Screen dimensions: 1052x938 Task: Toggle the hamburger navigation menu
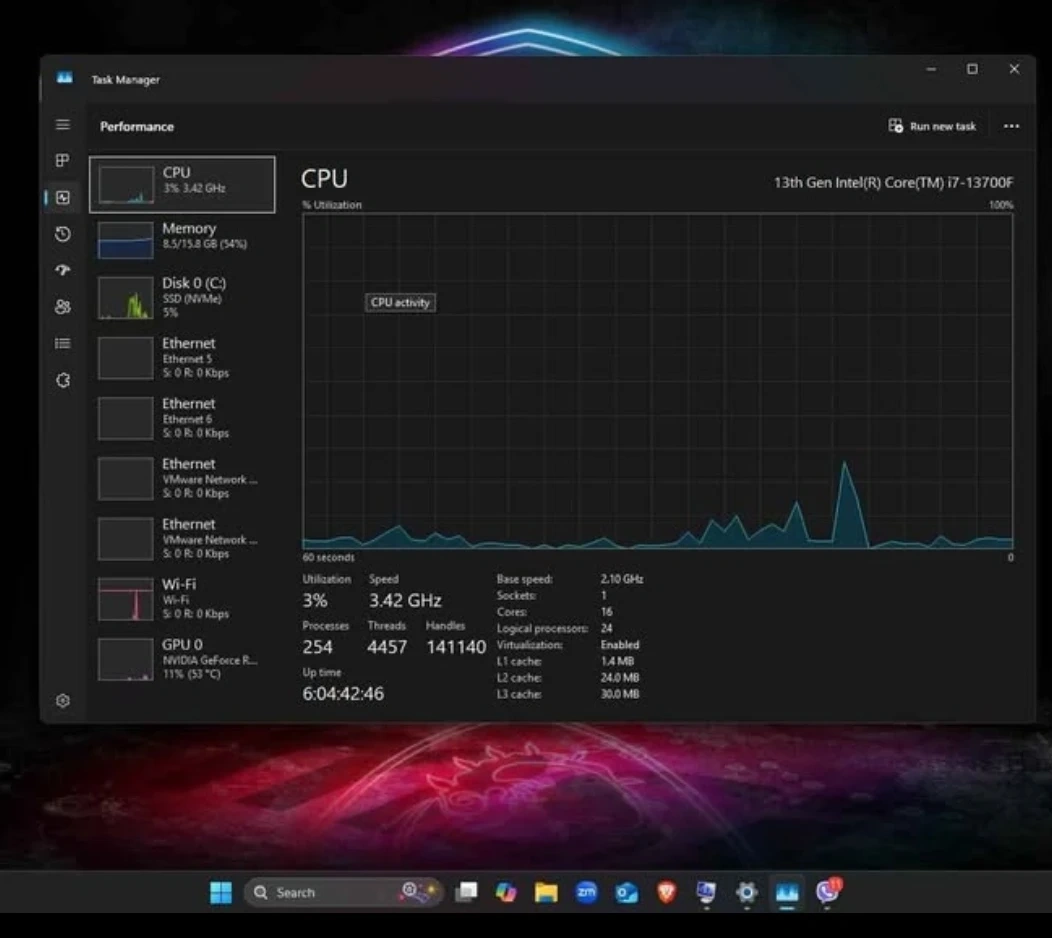pyautogui.click(x=62, y=125)
